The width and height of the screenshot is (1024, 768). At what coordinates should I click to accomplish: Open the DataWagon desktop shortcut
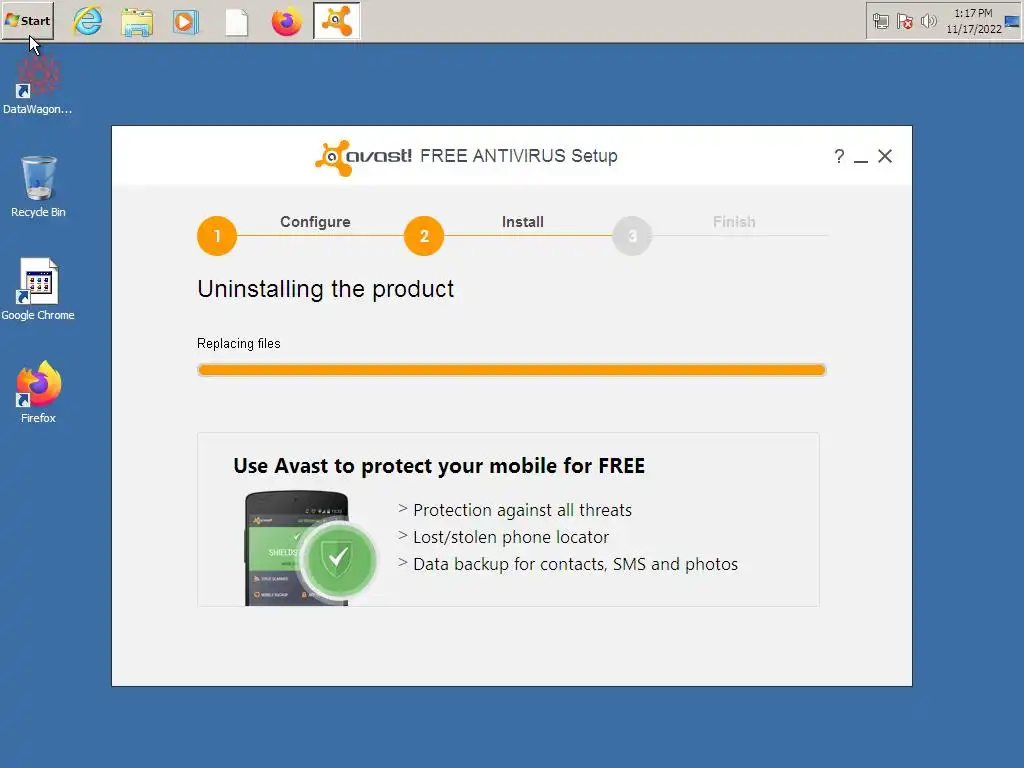[x=37, y=86]
